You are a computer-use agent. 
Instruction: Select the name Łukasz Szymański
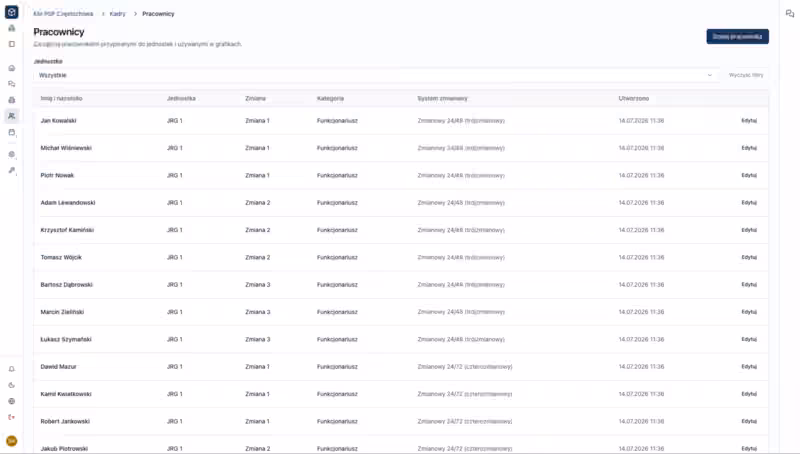pyautogui.click(x=66, y=339)
